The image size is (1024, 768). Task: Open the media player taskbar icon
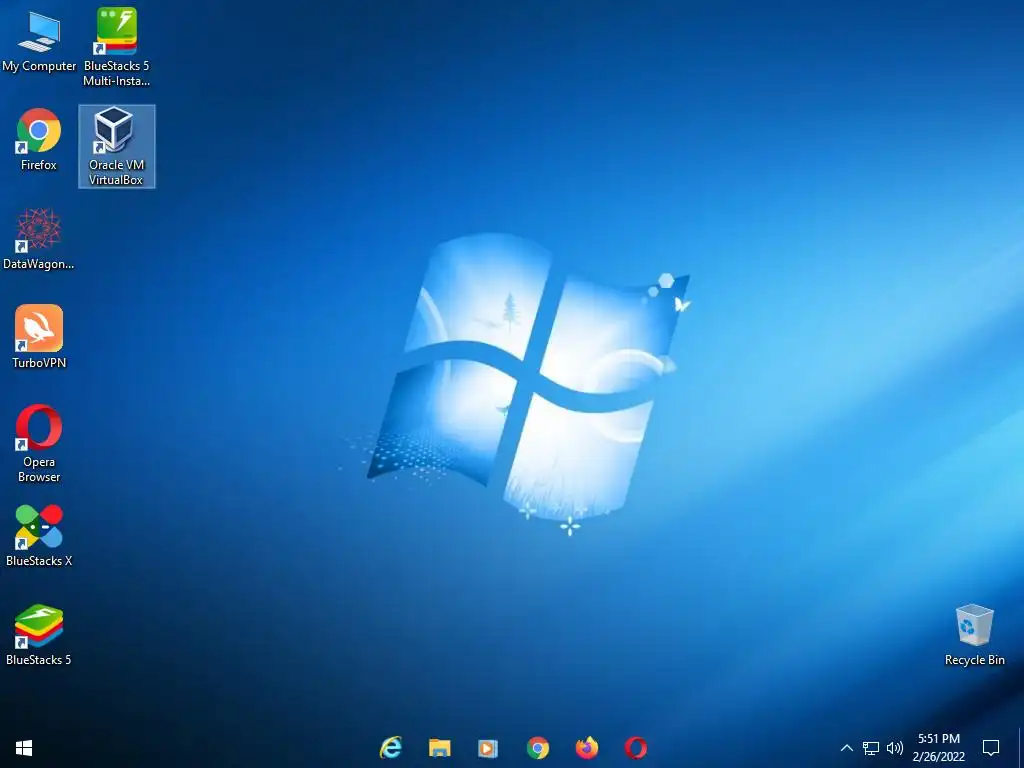[x=488, y=748]
